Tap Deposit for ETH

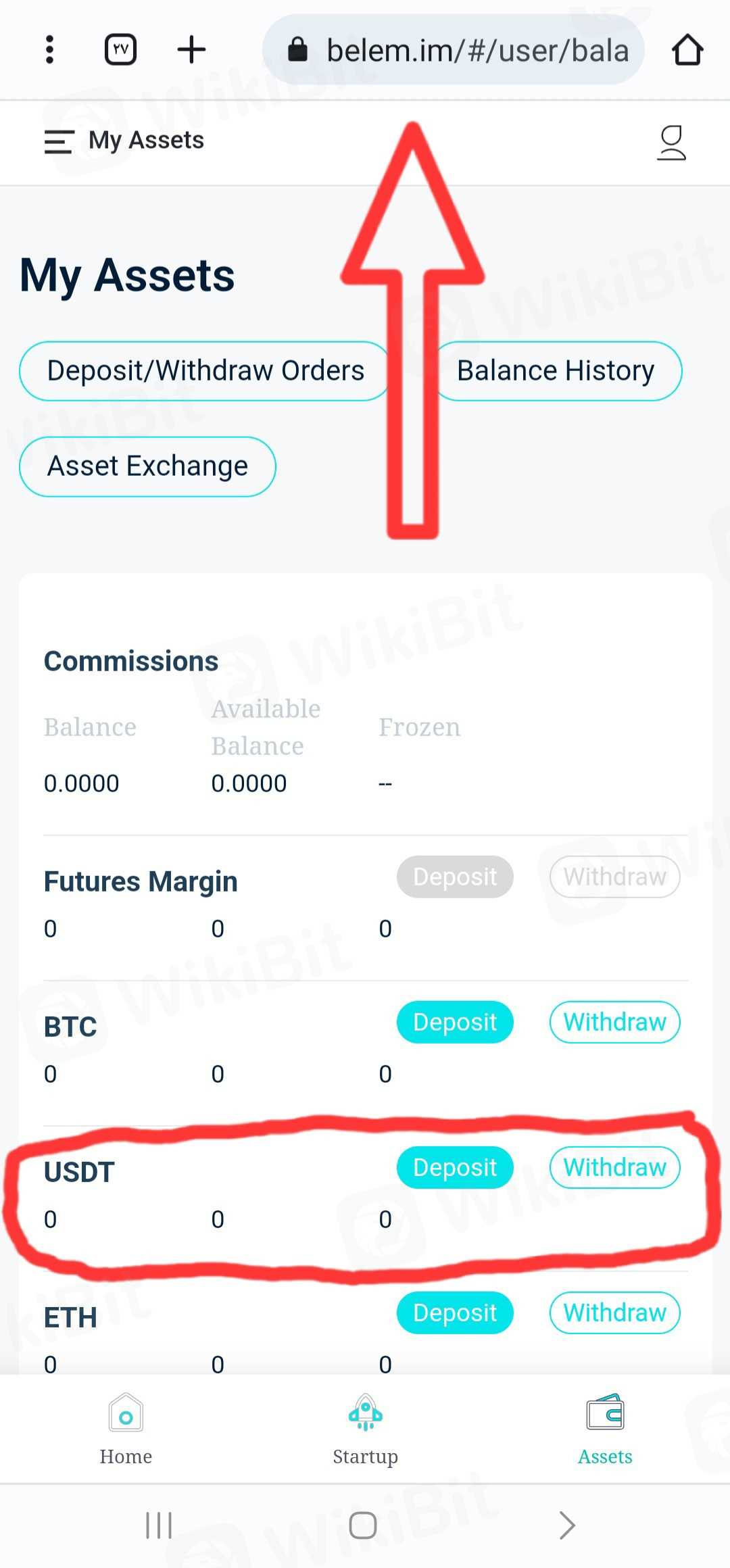pos(455,1313)
